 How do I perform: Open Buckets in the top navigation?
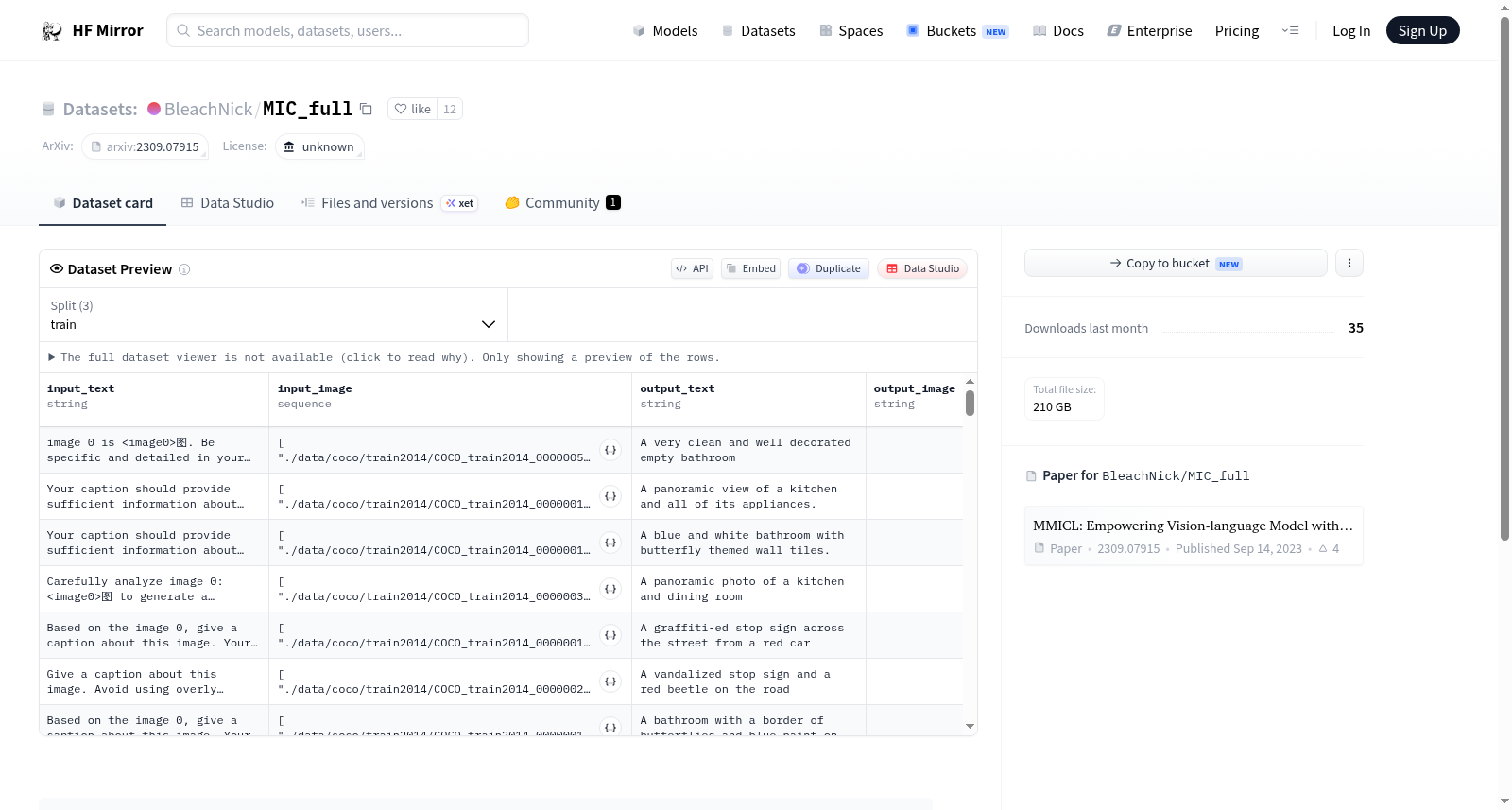(x=957, y=31)
